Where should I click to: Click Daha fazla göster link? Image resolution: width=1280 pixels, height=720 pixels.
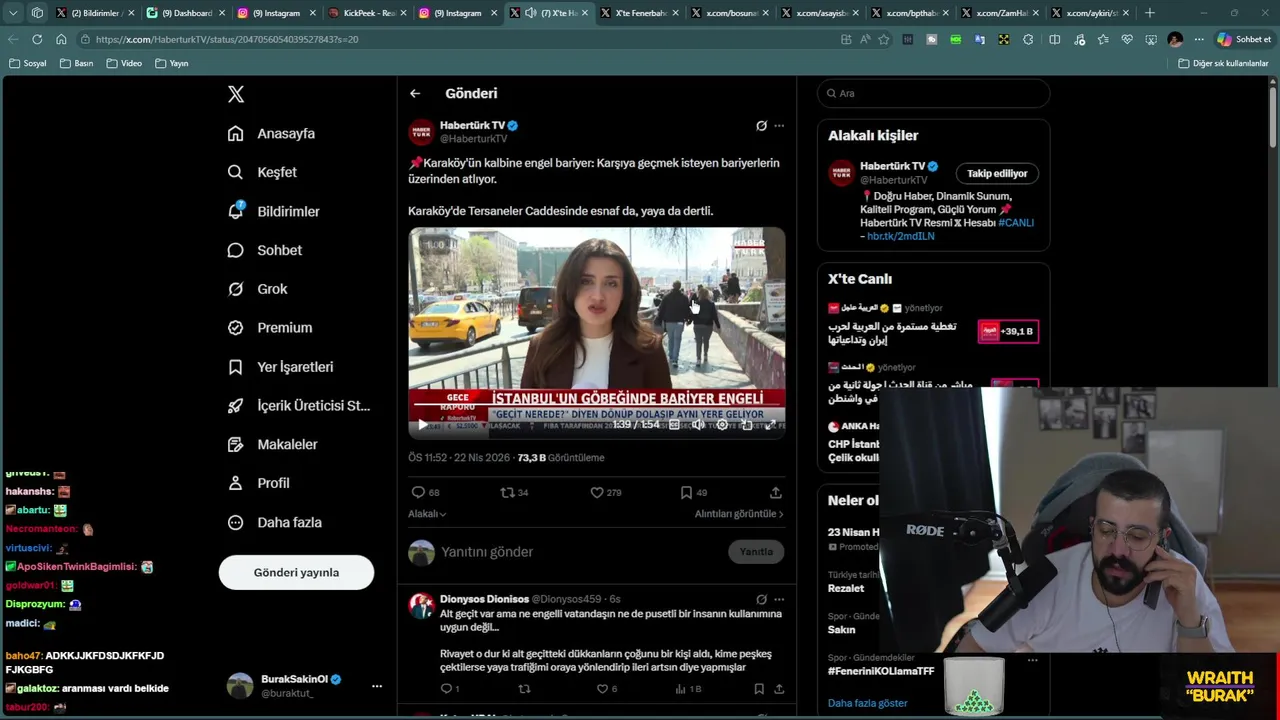[x=868, y=703]
